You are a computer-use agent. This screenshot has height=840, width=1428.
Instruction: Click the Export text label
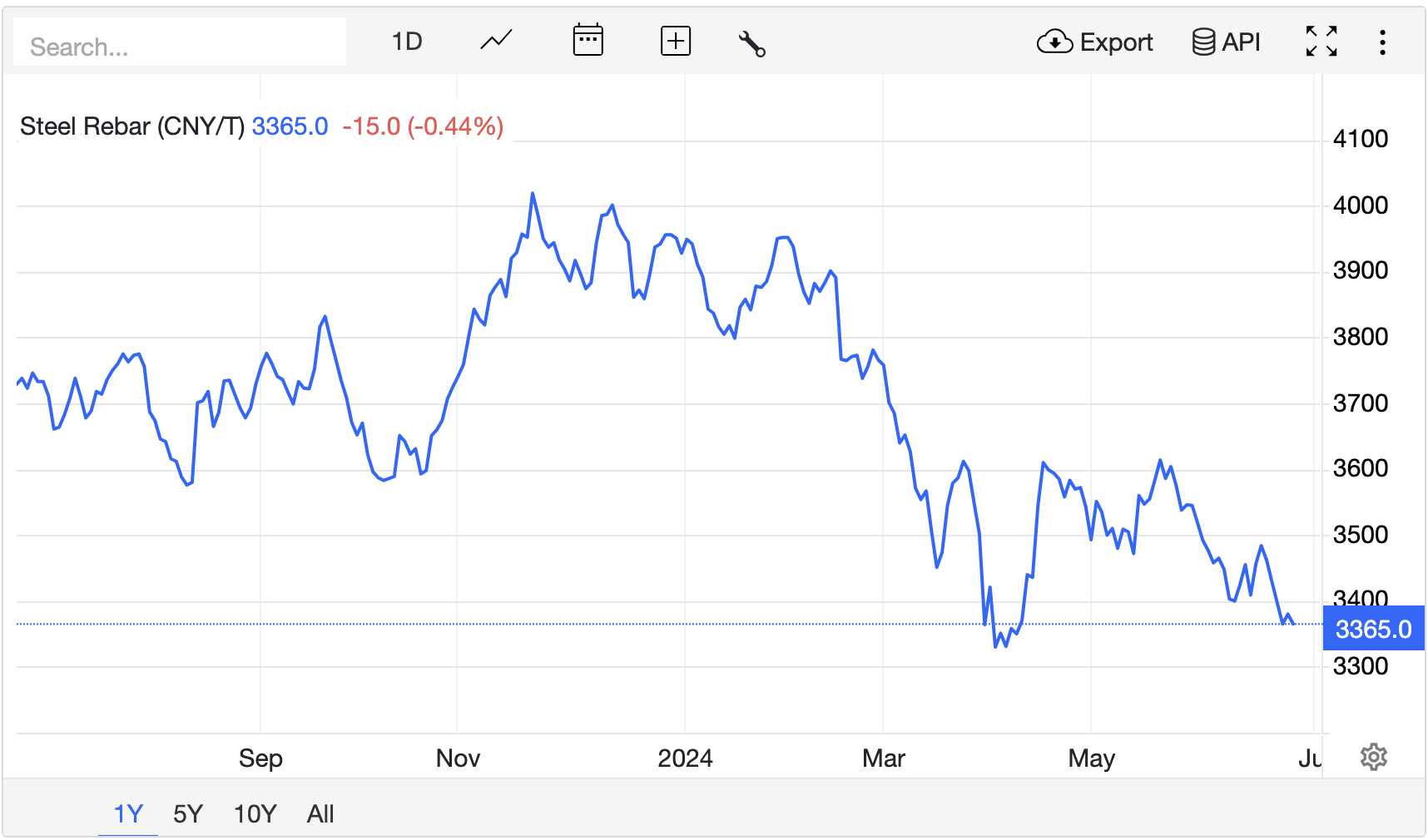(1116, 42)
